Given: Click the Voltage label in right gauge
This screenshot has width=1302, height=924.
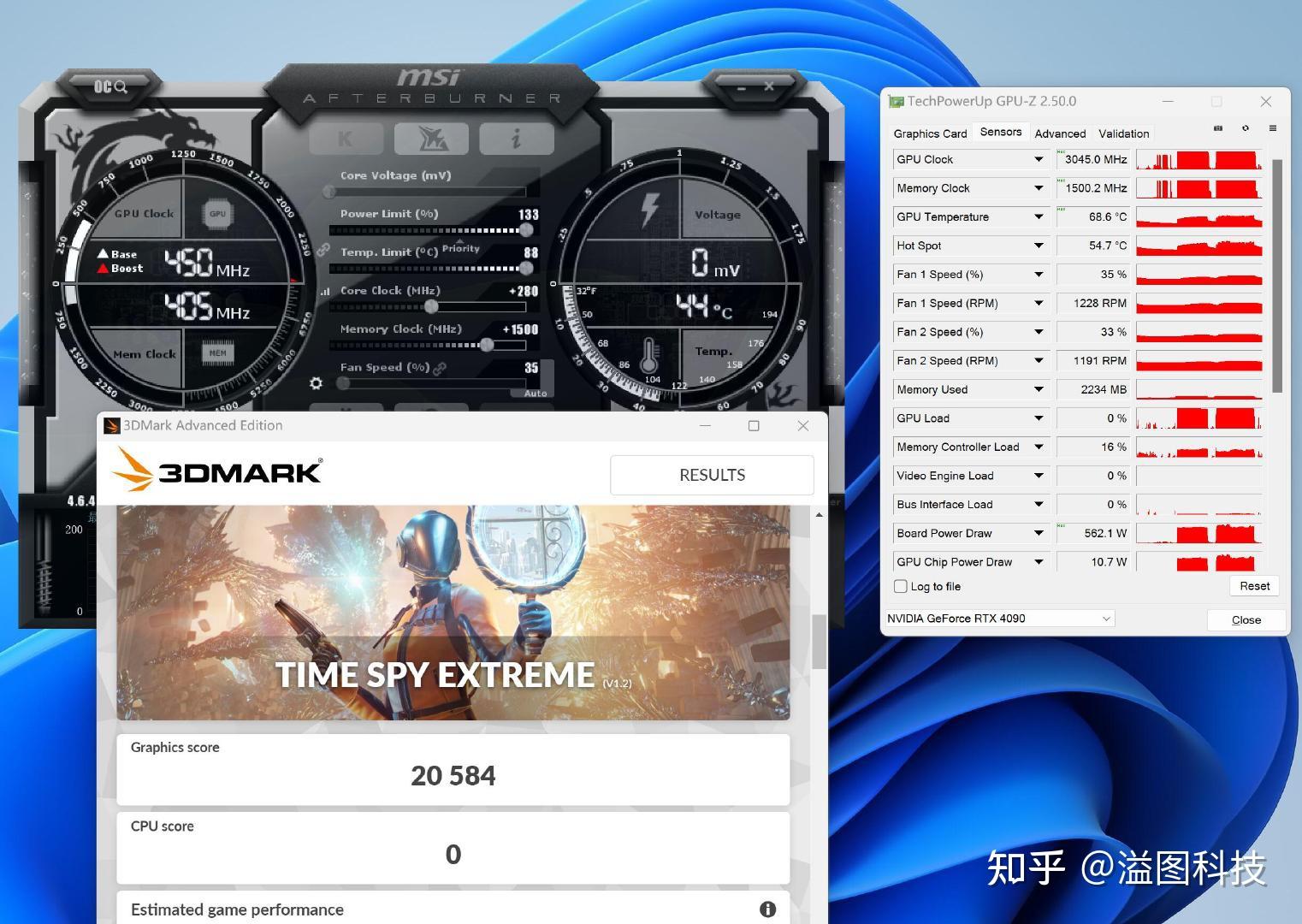Looking at the screenshot, I should [717, 215].
